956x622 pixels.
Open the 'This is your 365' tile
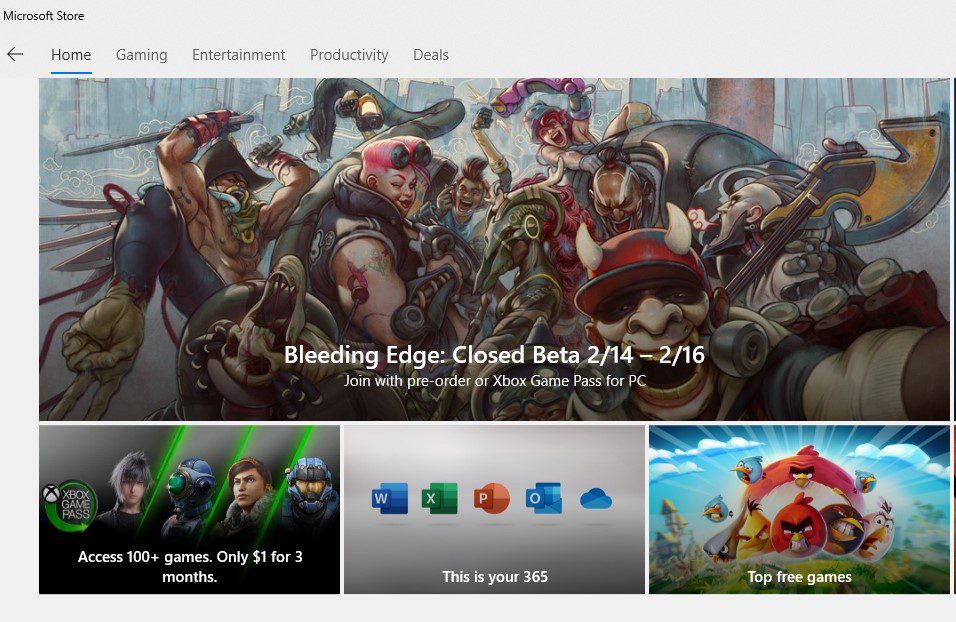(x=494, y=509)
